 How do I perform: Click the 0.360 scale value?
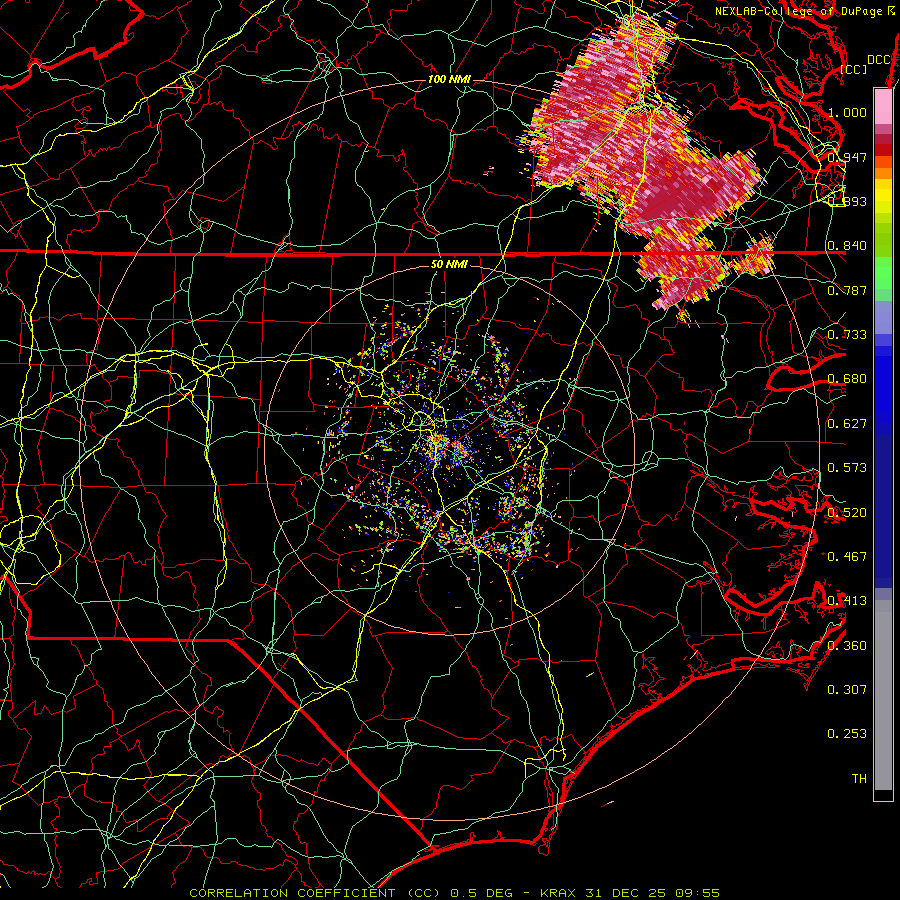coord(847,646)
